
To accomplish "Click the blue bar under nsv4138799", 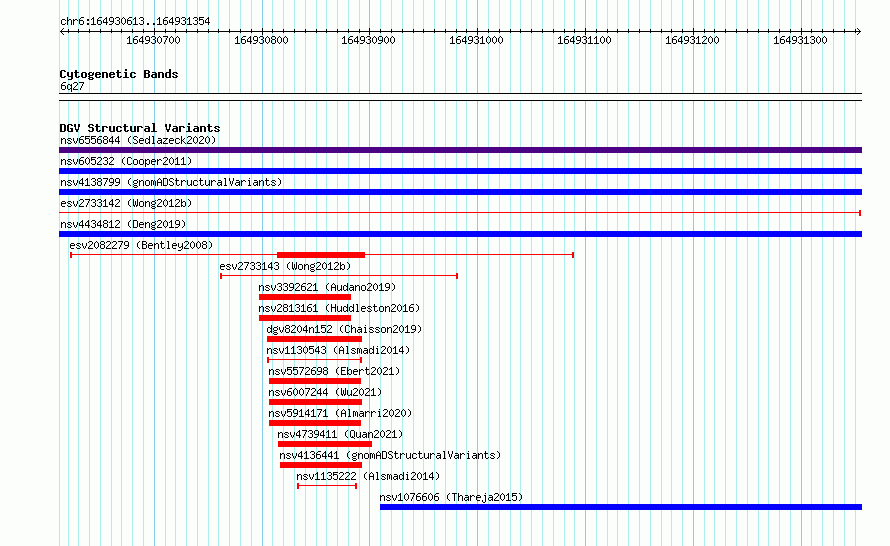I will (x=460, y=192).
